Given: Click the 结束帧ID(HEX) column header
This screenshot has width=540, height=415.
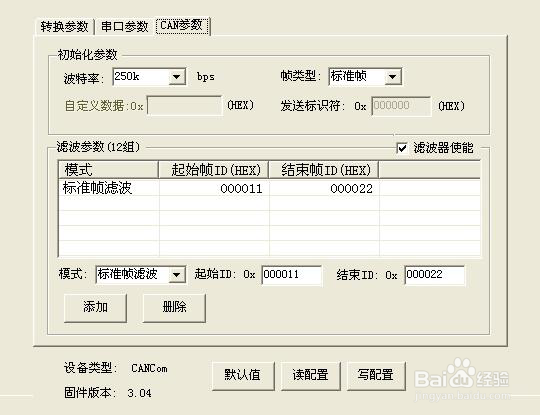Looking at the screenshot, I should 324,170.
